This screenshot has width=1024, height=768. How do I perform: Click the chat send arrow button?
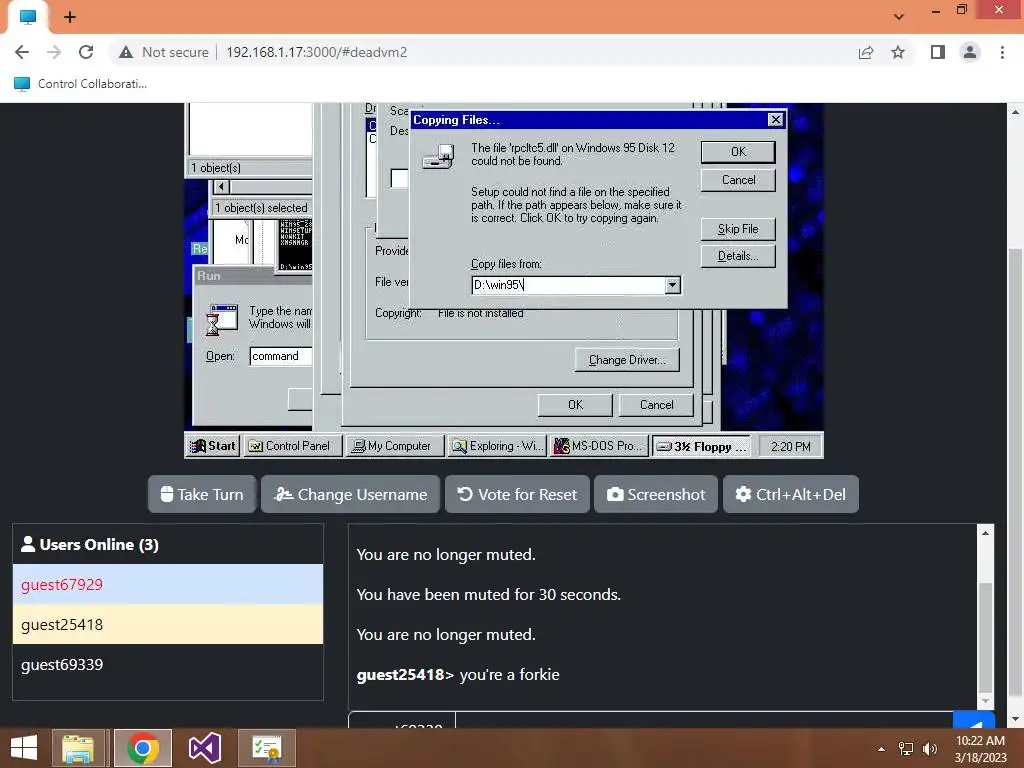click(x=974, y=721)
